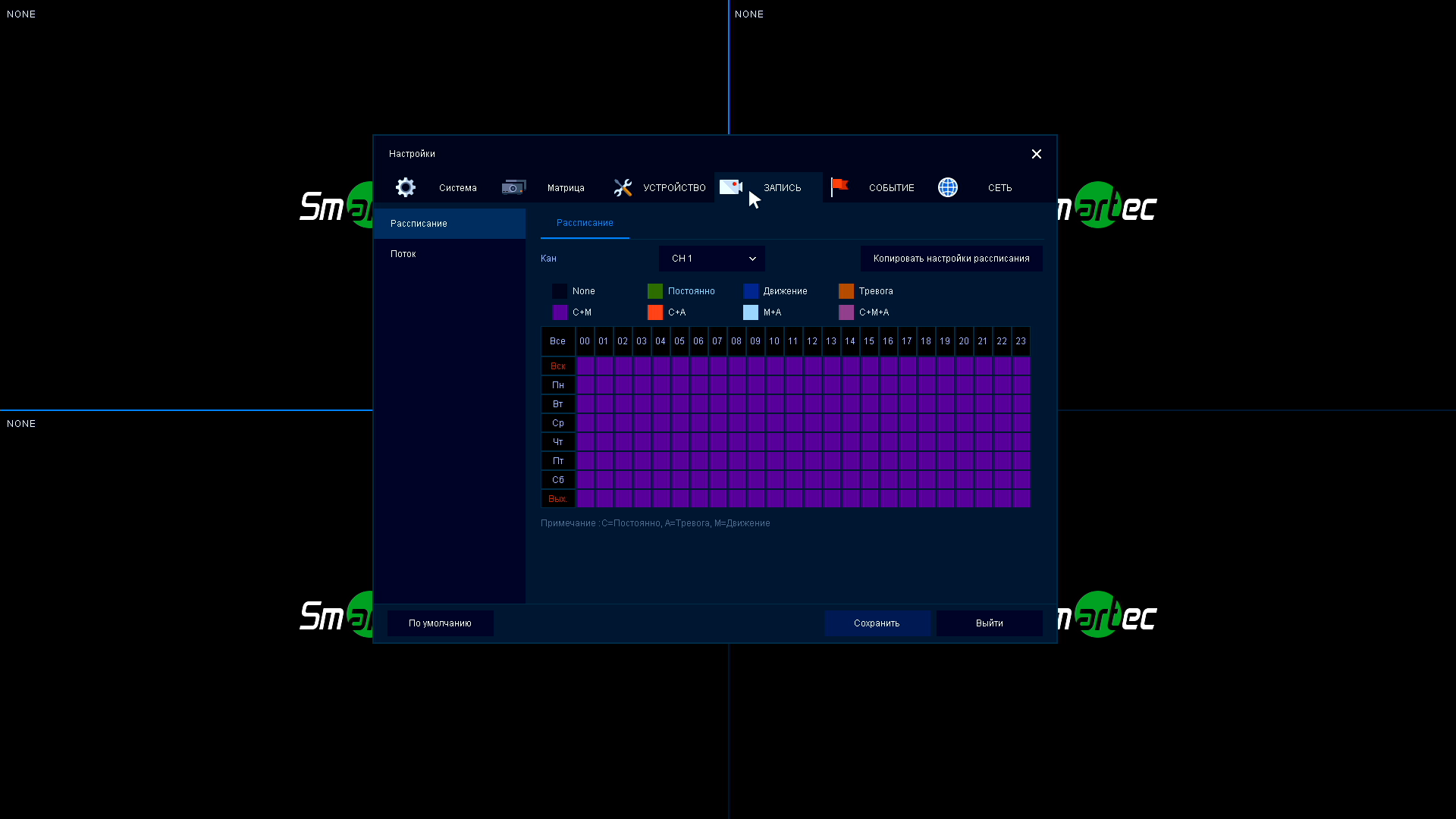Click the gear icon for Система

(x=406, y=187)
